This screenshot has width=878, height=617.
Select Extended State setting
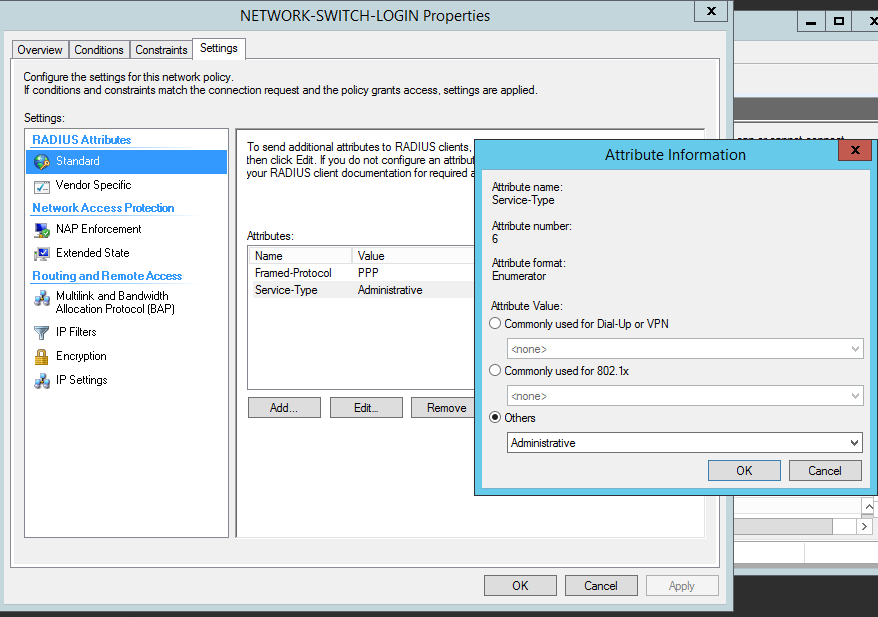click(x=127, y=253)
